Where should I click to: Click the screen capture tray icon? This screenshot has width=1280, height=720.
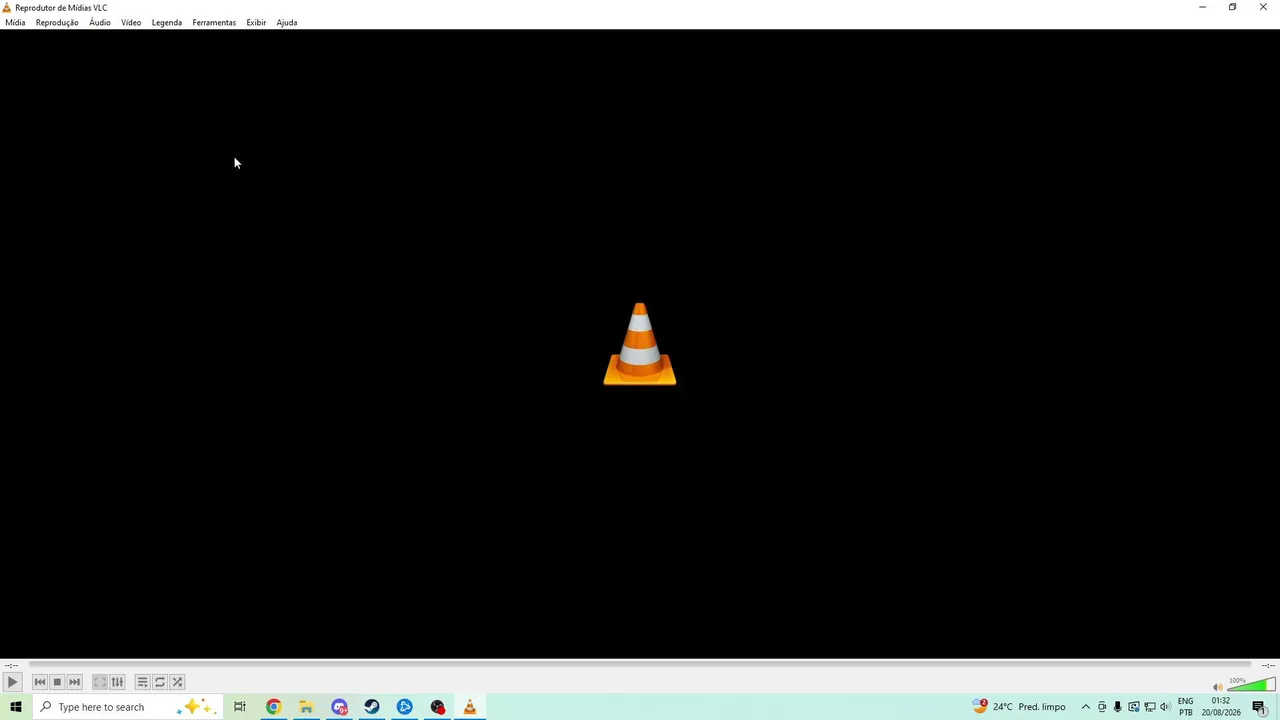click(1133, 707)
